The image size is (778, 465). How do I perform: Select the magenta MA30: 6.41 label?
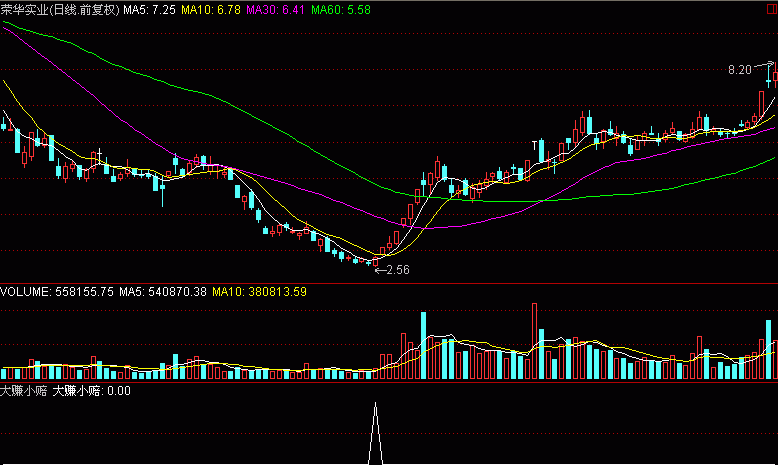coord(275,10)
